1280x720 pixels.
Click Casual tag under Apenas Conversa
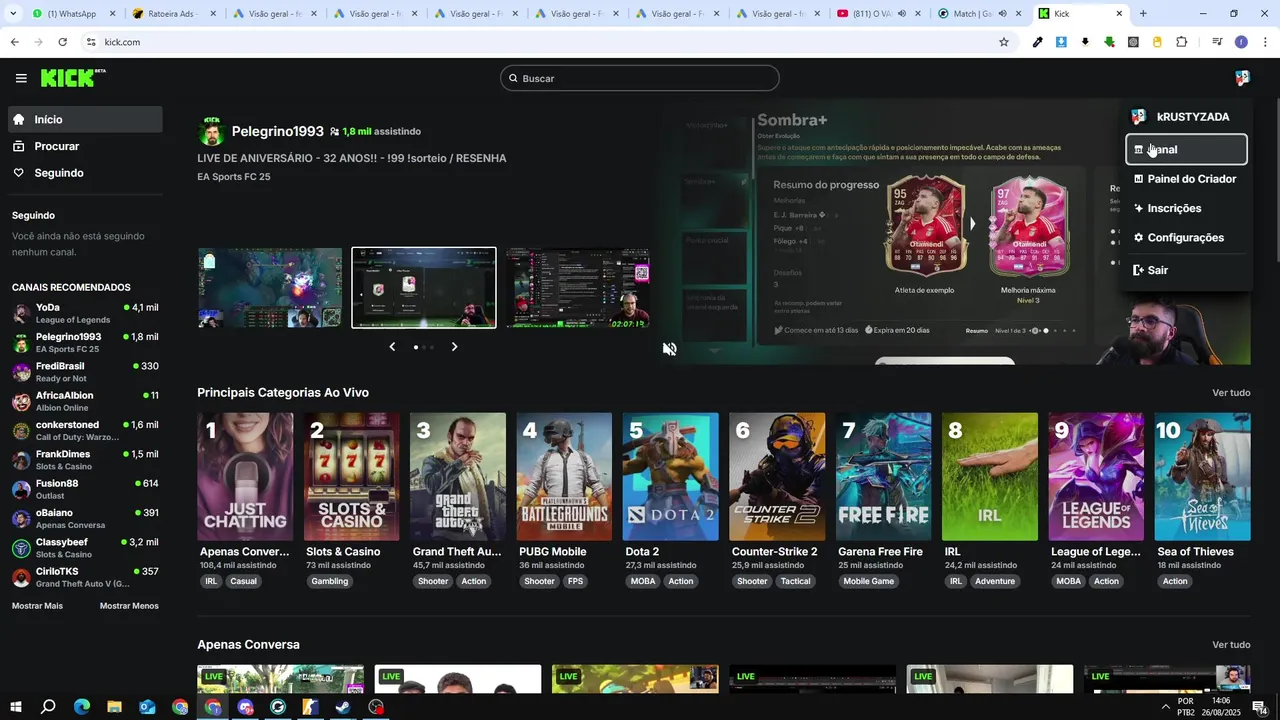click(x=244, y=581)
